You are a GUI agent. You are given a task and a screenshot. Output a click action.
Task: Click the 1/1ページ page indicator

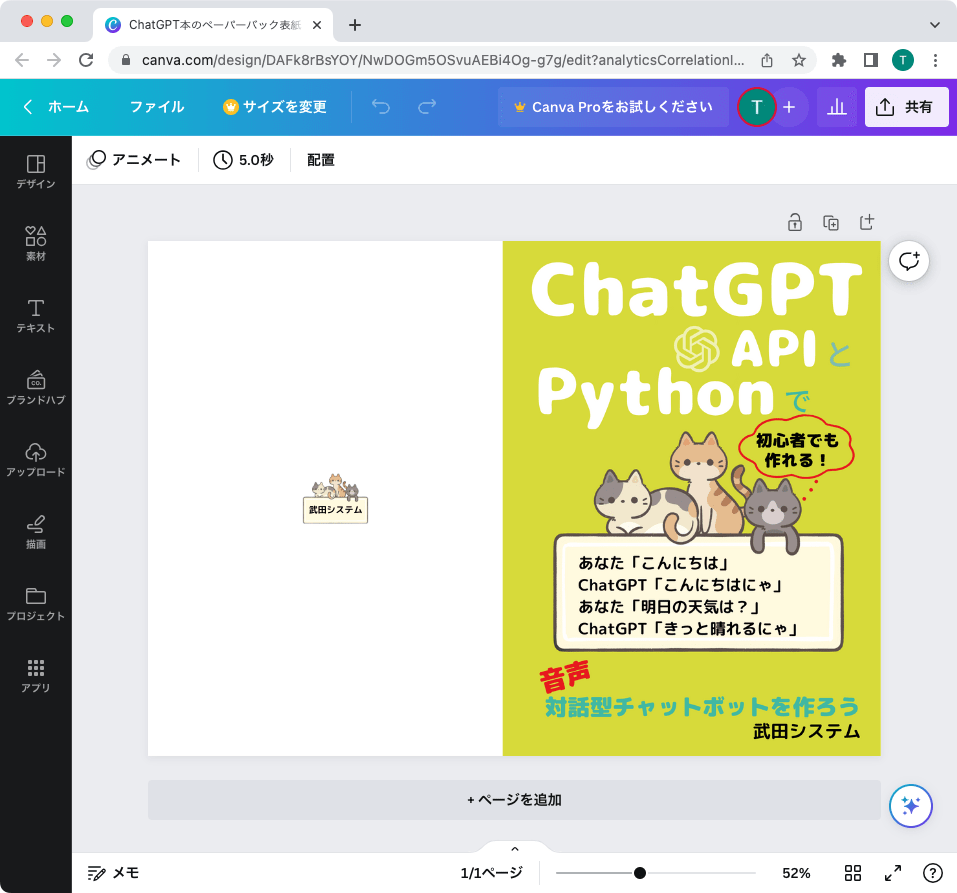(x=491, y=873)
